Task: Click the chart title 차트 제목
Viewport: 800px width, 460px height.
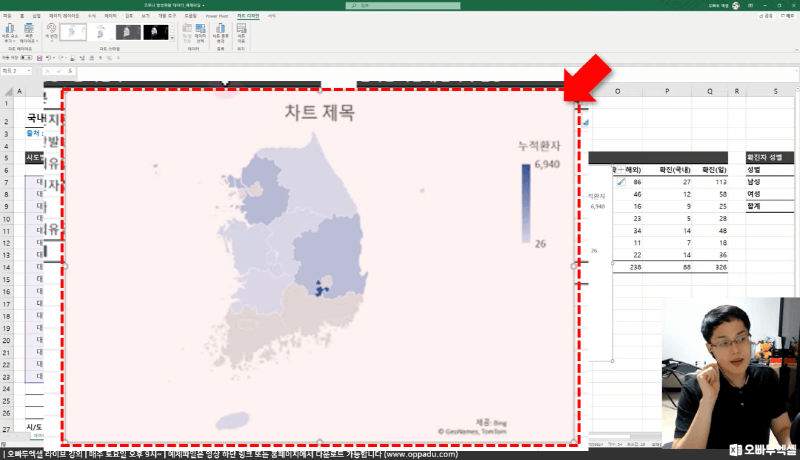Action: point(319,113)
